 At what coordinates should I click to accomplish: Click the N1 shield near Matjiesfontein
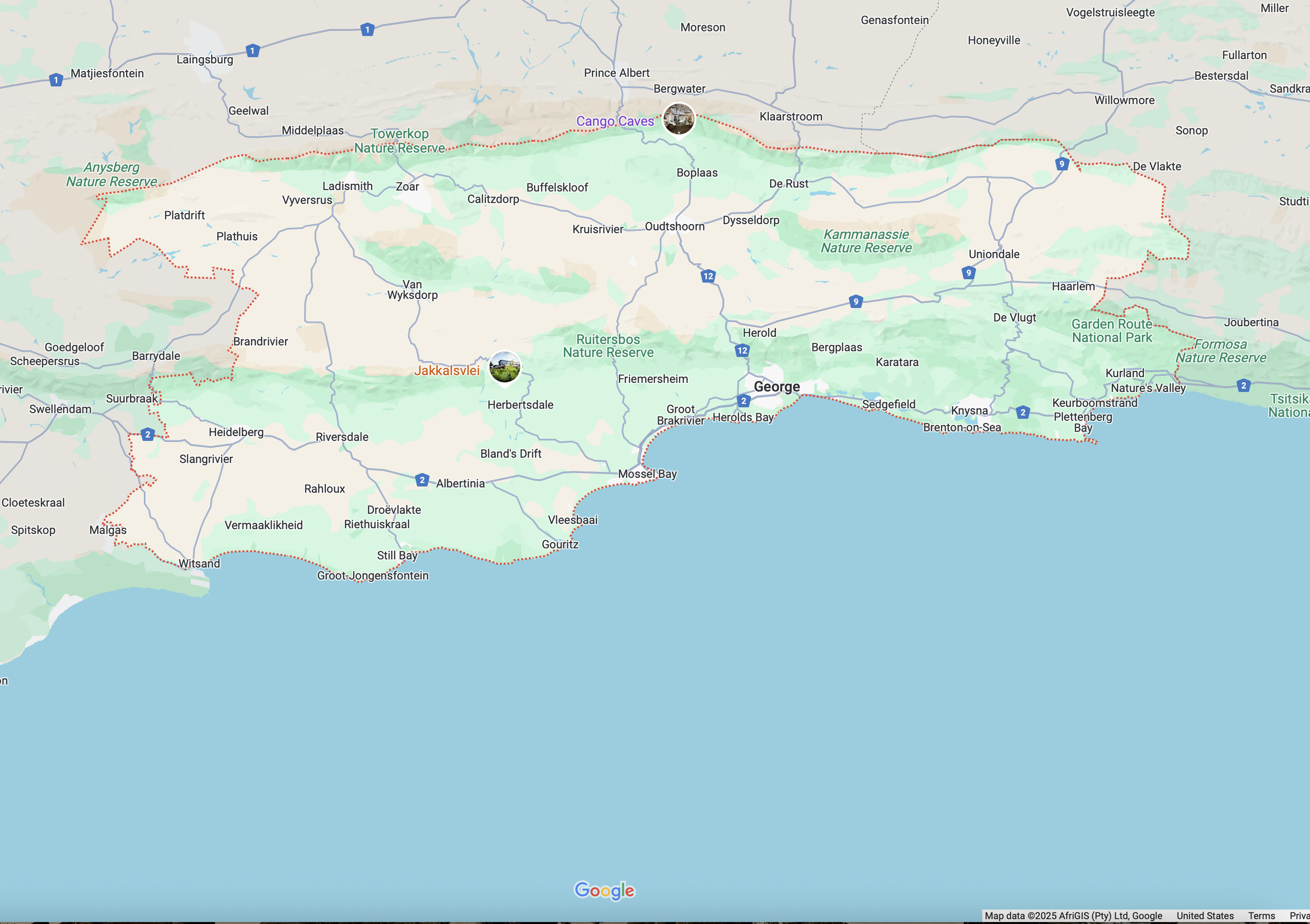click(x=56, y=80)
